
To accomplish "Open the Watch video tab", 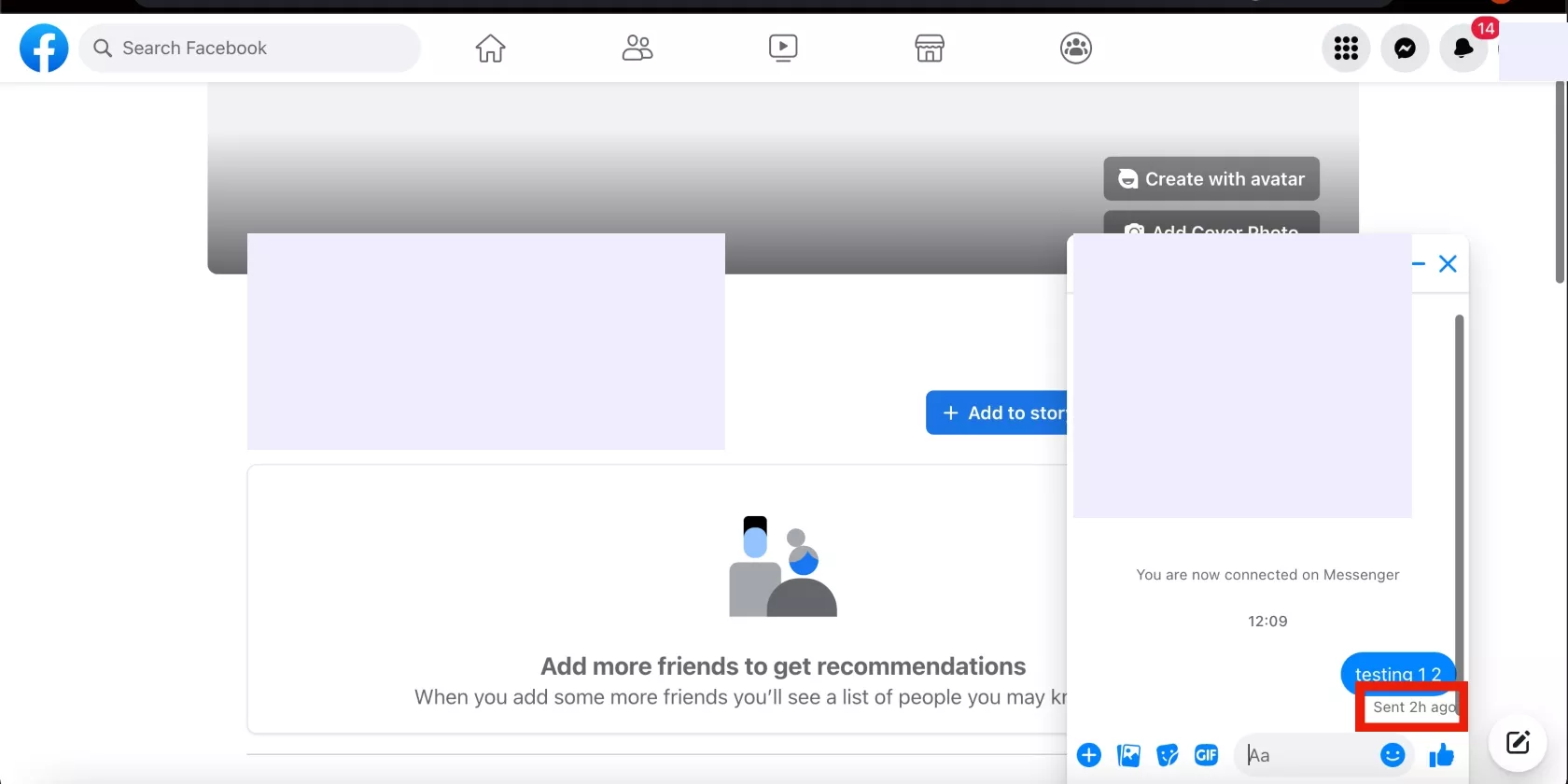I will [x=783, y=48].
